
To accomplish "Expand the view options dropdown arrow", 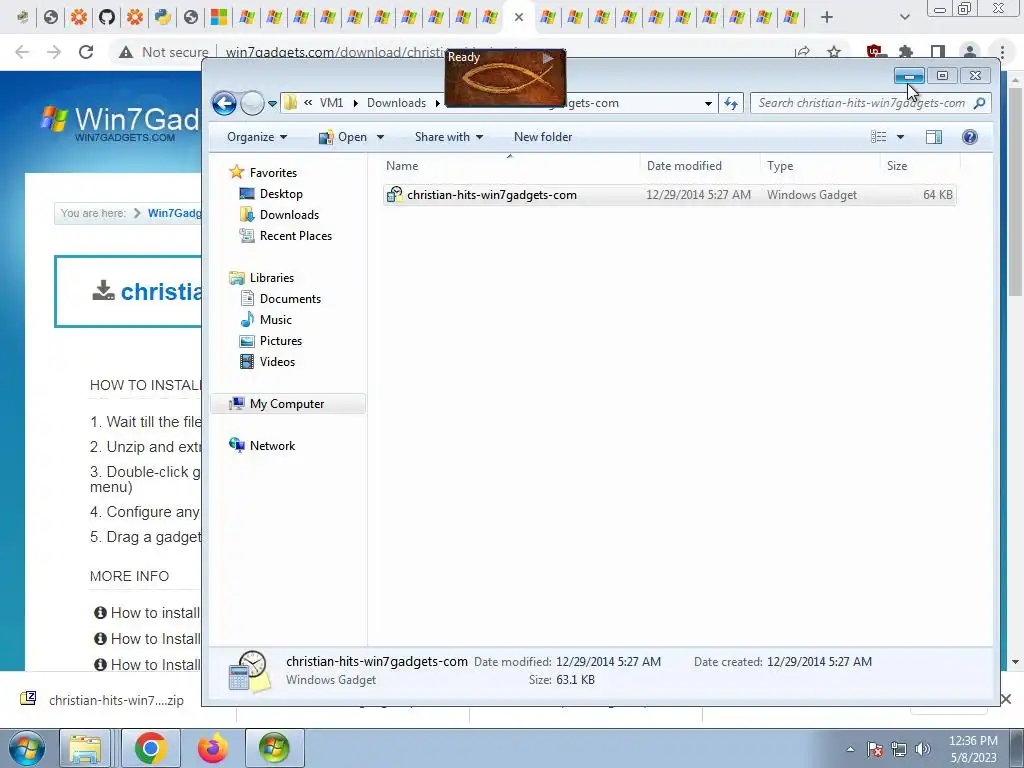I will [x=901, y=137].
